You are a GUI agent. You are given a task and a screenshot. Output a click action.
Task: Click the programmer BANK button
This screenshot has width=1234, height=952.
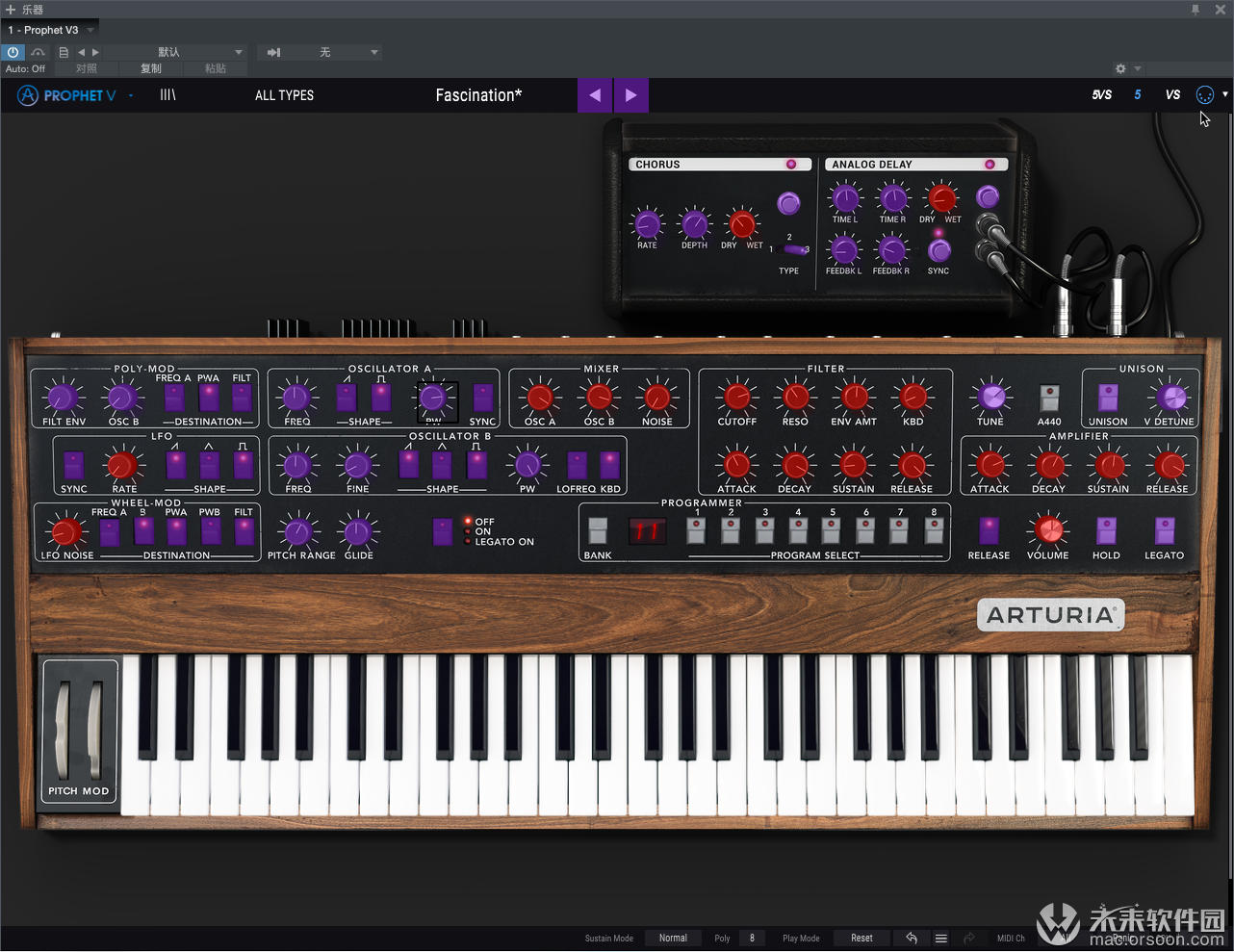tap(598, 530)
